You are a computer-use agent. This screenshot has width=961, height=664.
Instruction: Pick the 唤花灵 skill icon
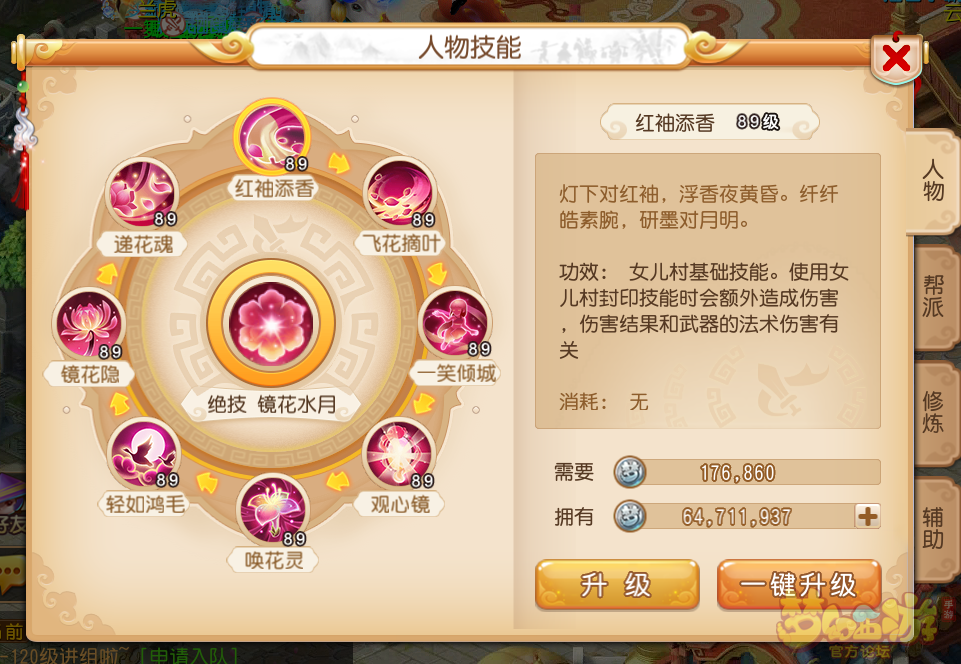[272, 510]
